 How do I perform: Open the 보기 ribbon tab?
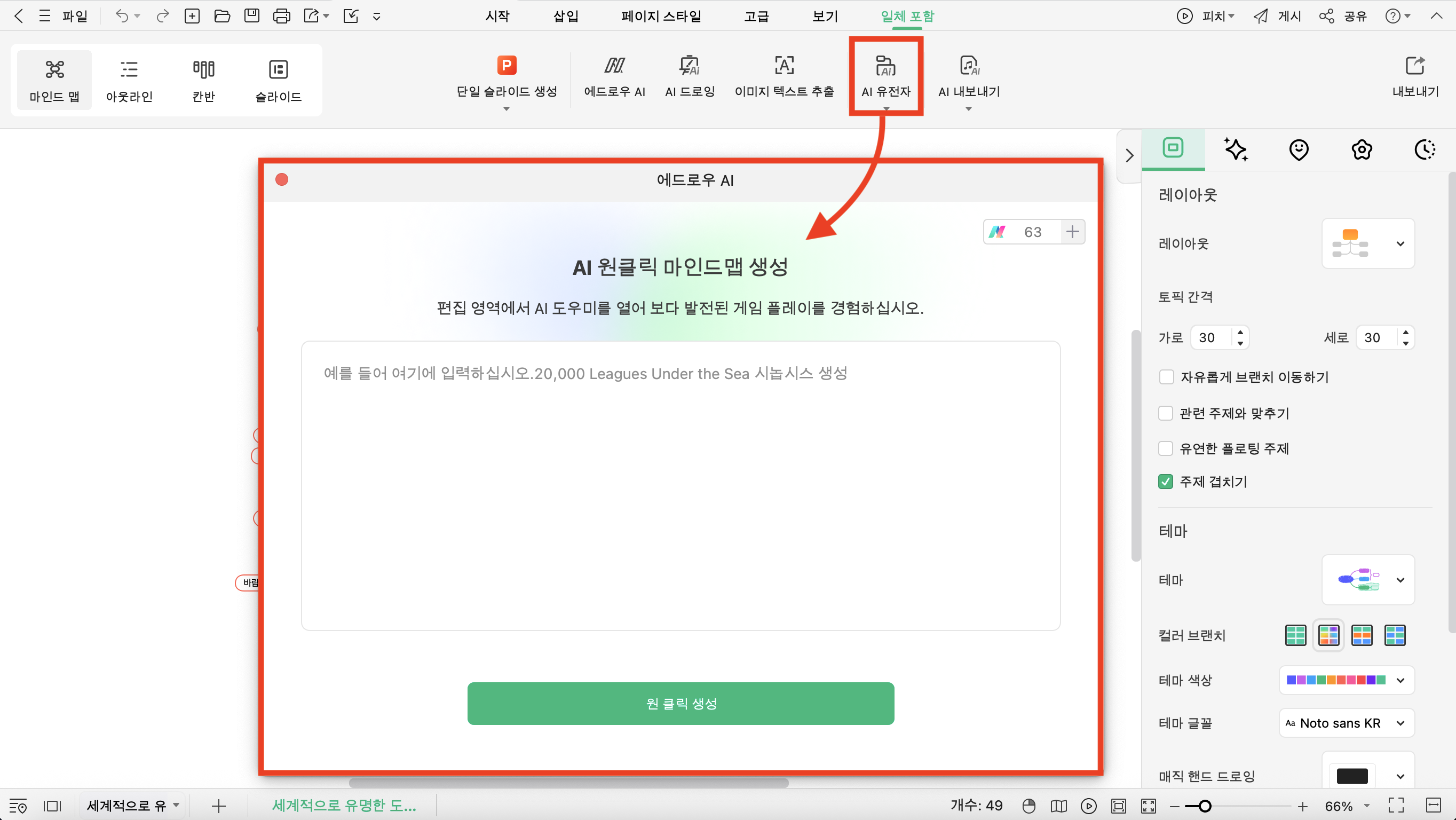pyautogui.click(x=825, y=16)
